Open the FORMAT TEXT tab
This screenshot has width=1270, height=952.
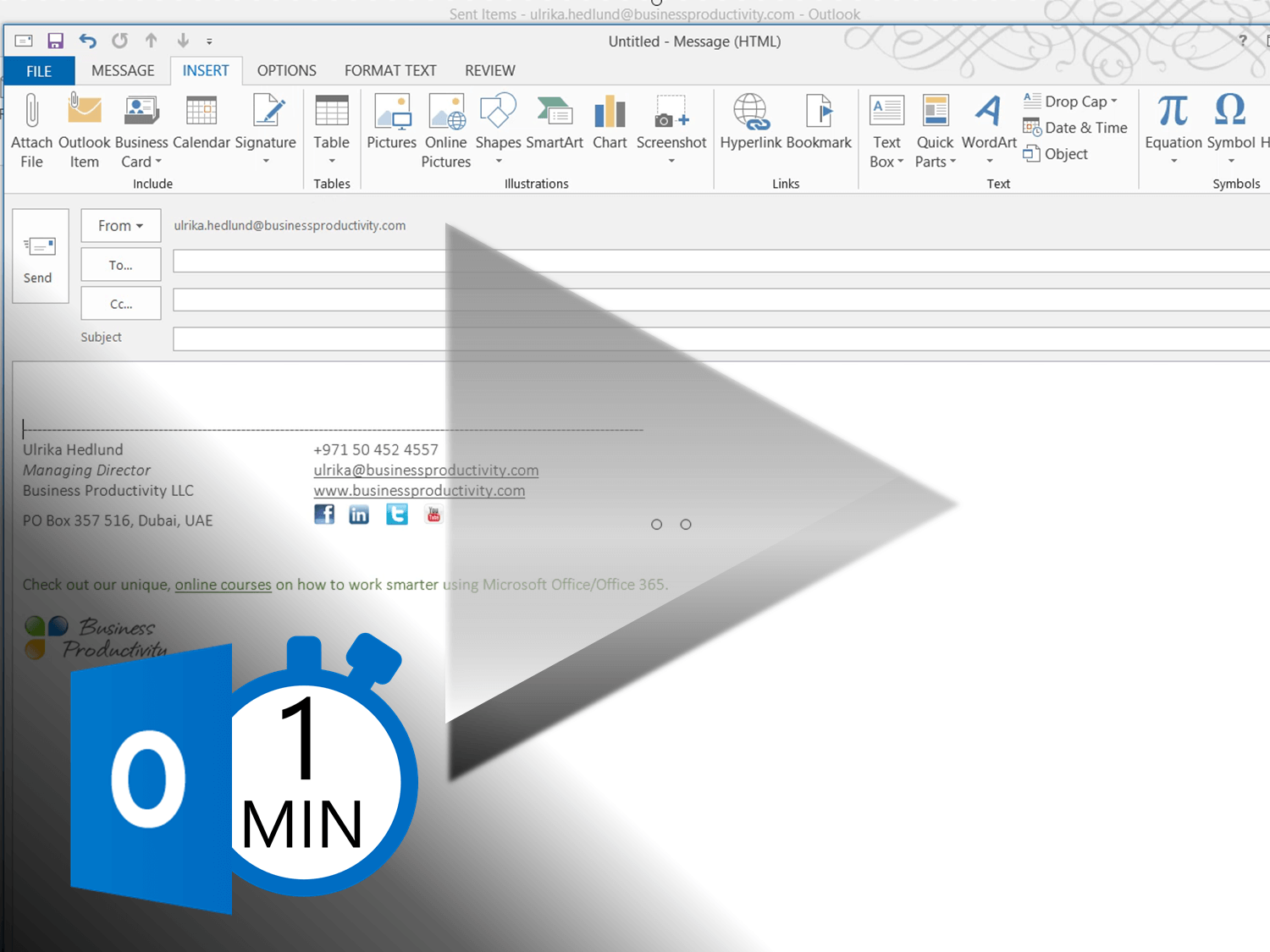click(x=390, y=71)
